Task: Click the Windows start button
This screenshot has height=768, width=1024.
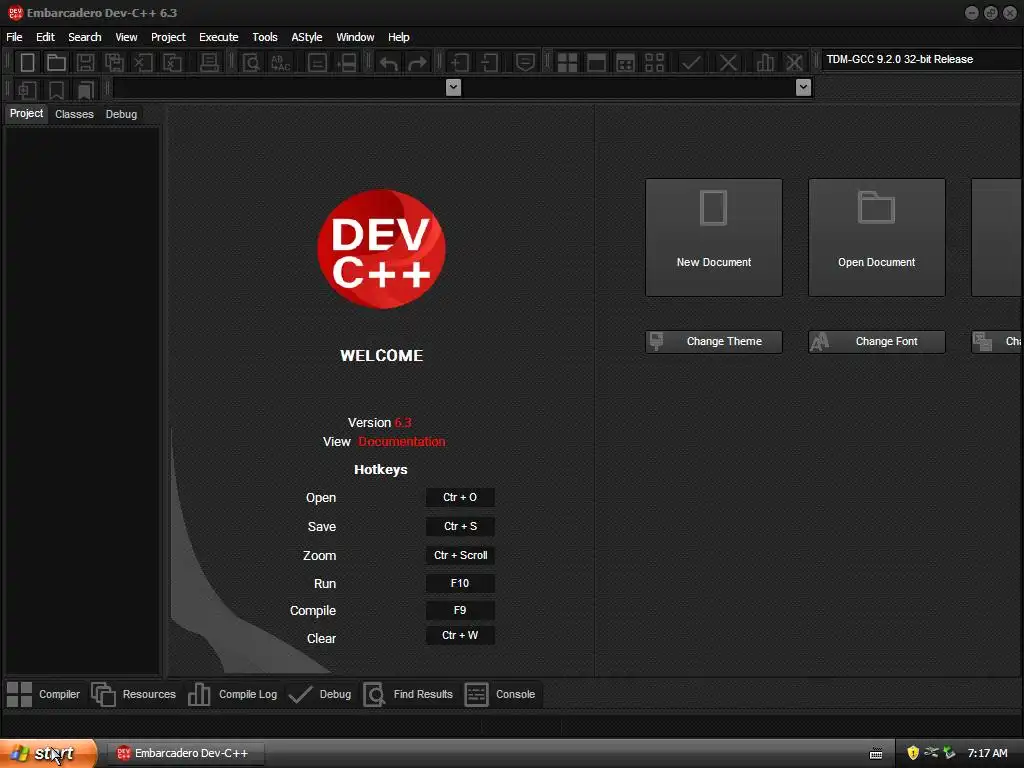Action: [x=47, y=754]
